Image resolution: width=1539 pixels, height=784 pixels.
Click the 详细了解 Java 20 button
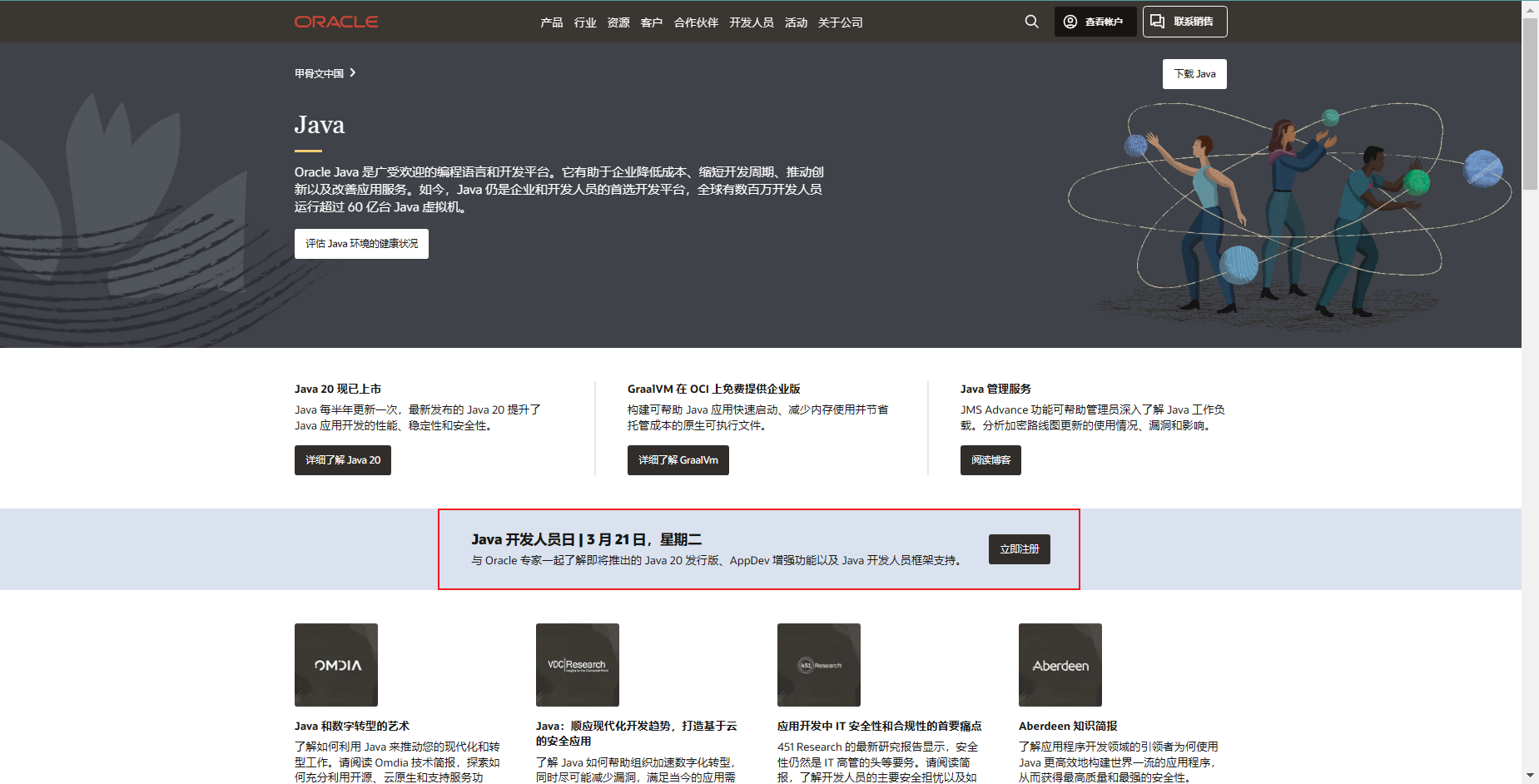point(343,460)
